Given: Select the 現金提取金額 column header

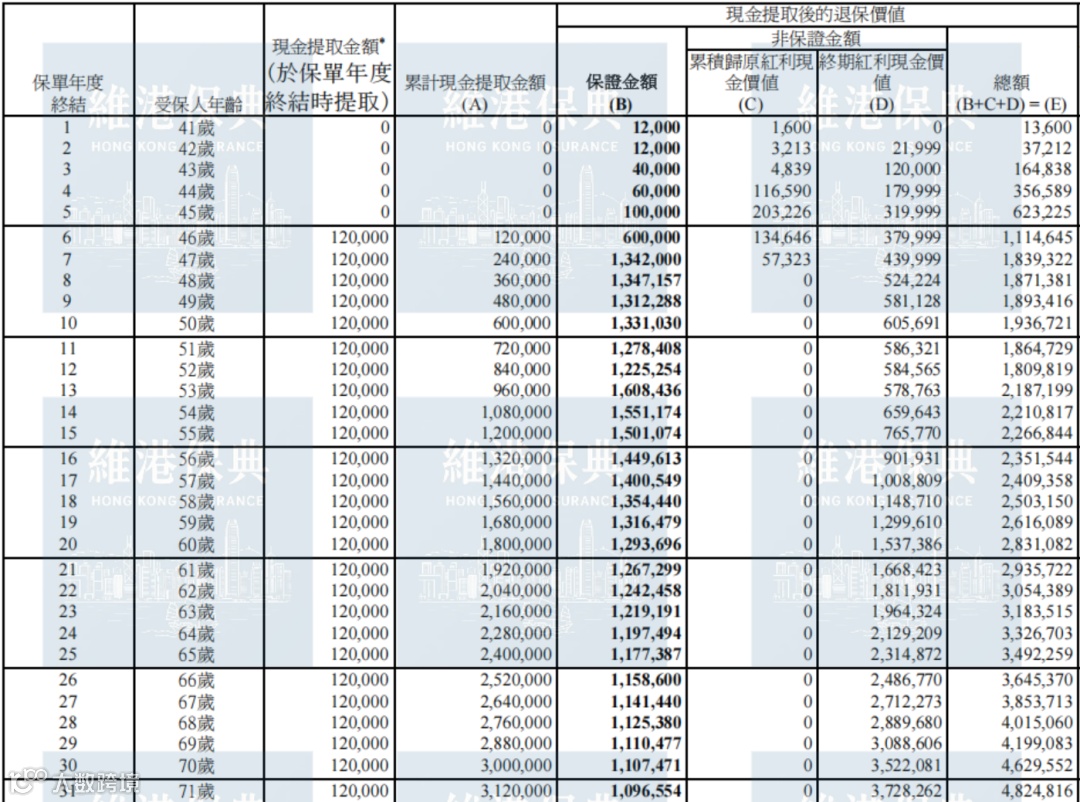Looking at the screenshot, I should pyautogui.click(x=329, y=74).
